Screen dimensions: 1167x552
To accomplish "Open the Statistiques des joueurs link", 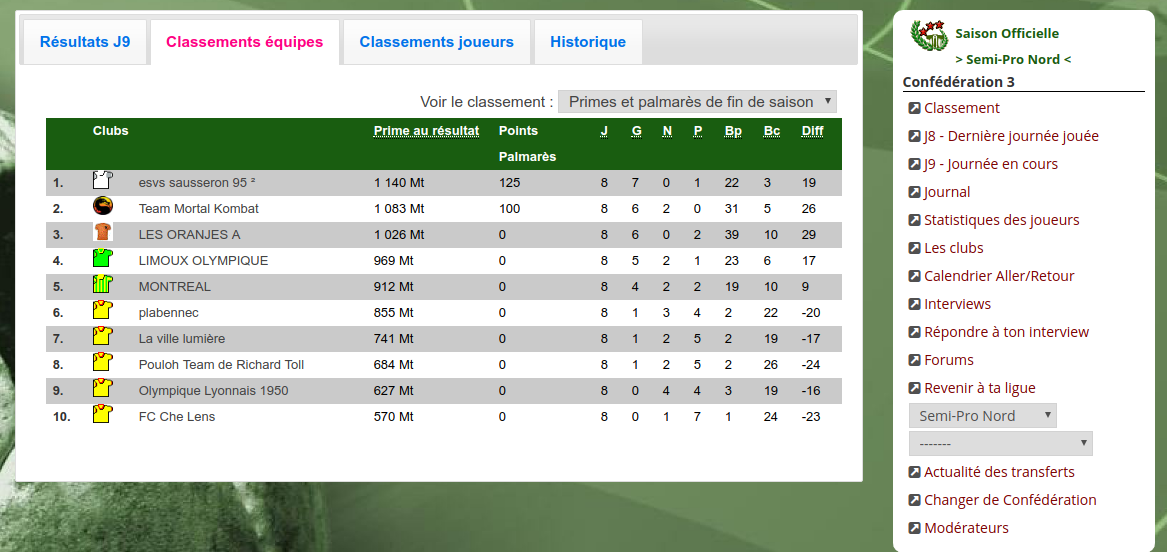I will [x=1001, y=220].
